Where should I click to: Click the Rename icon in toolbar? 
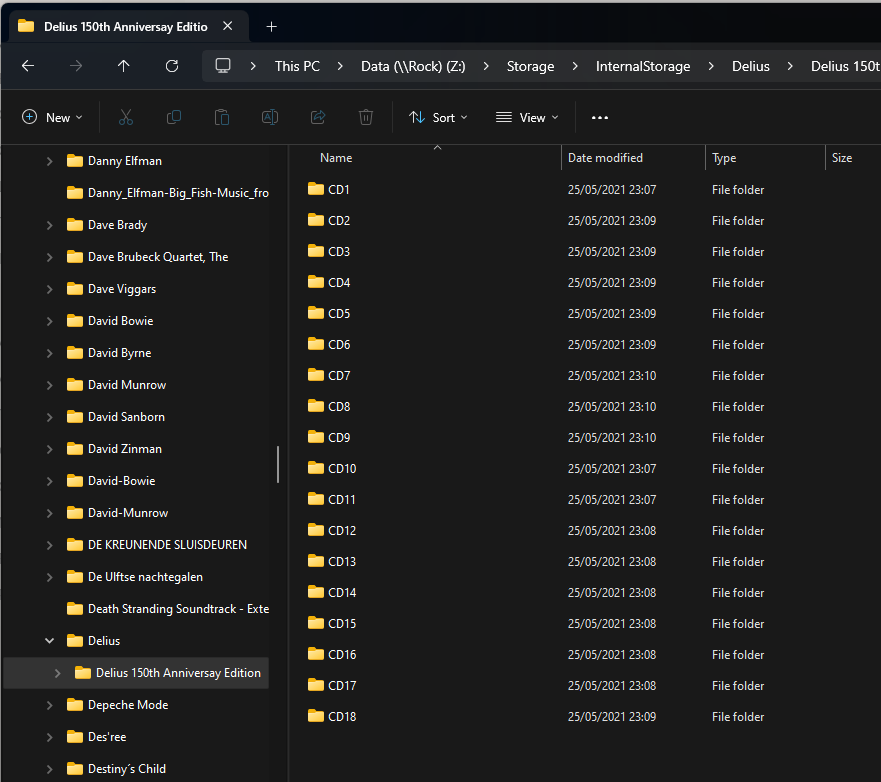pos(270,117)
